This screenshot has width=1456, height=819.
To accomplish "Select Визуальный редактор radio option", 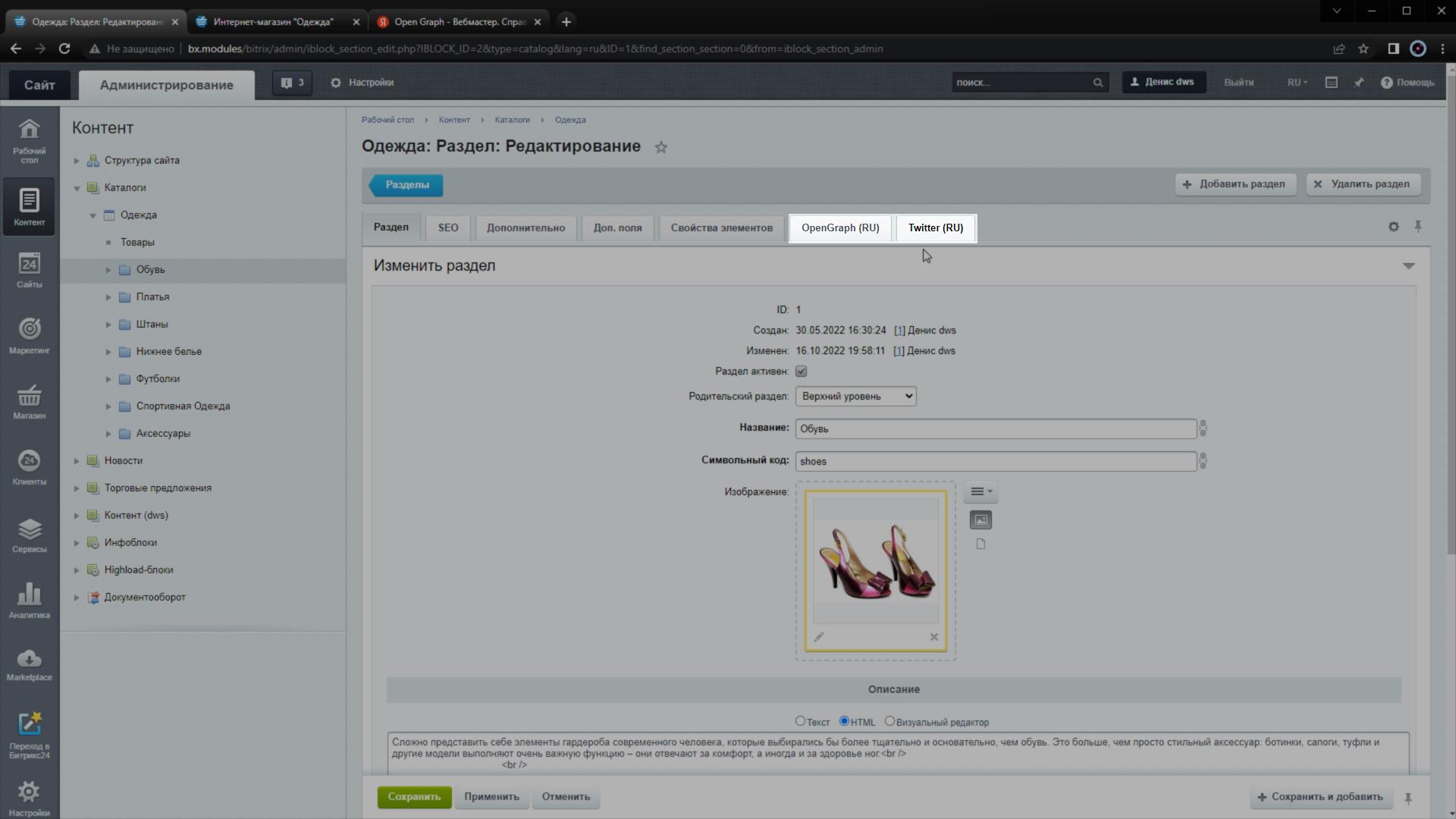I will pos(890,721).
